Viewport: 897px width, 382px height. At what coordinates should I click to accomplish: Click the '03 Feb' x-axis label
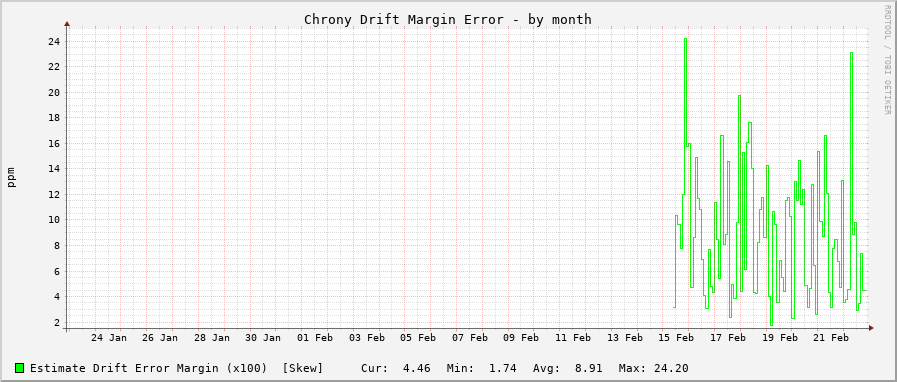[367, 338]
